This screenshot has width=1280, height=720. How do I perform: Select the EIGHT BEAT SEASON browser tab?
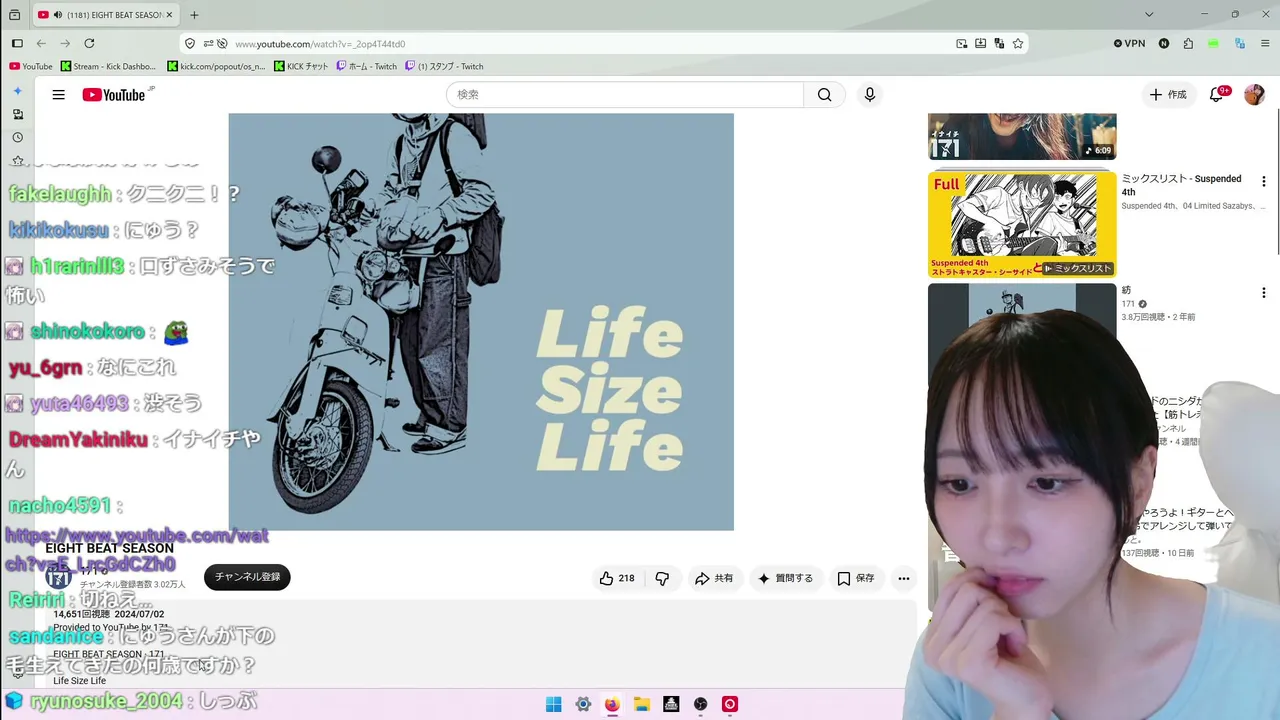105,15
